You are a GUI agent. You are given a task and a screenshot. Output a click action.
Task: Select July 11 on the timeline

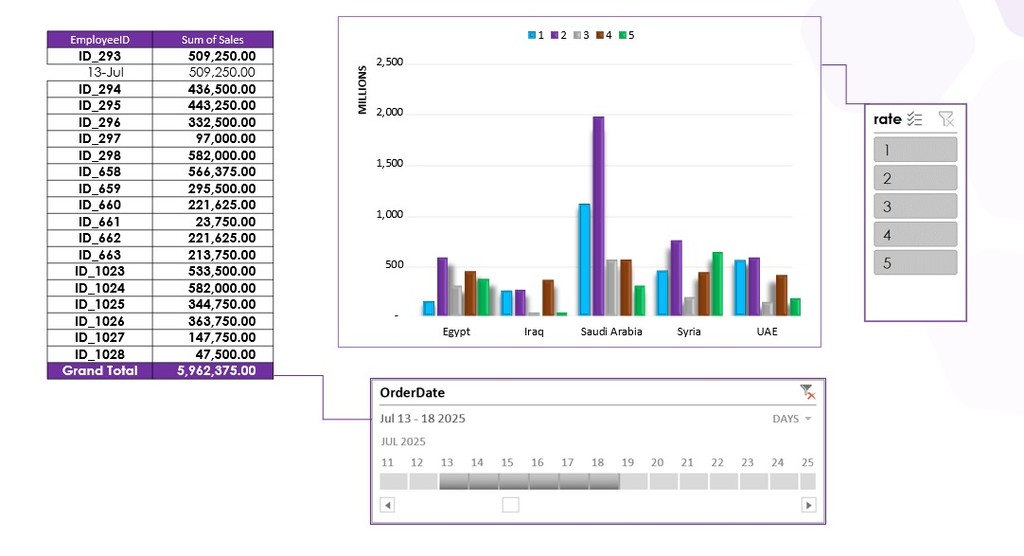click(x=393, y=482)
